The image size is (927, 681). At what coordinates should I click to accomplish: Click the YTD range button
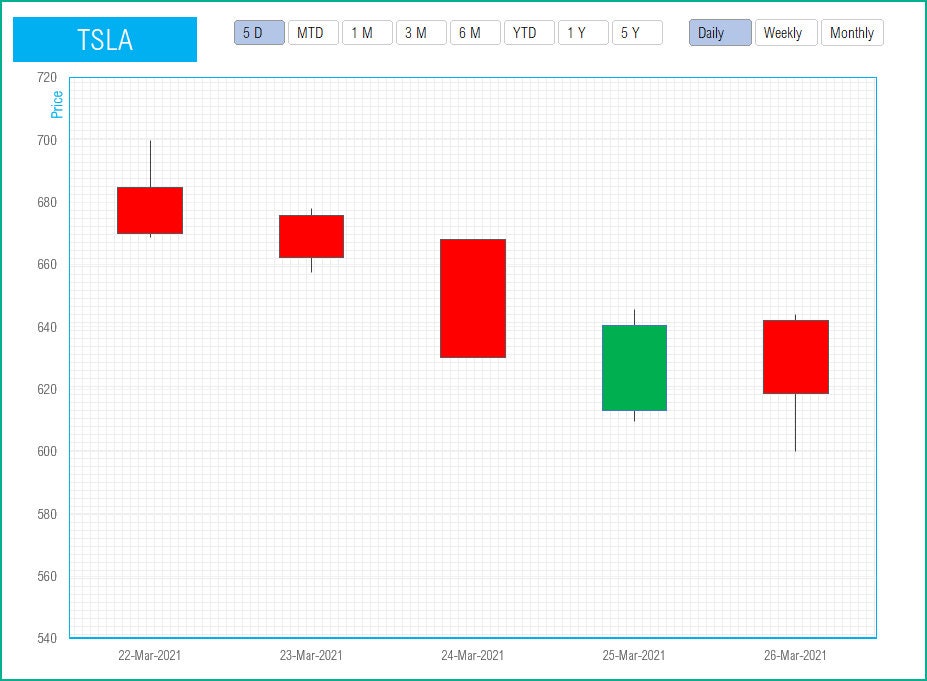[528, 32]
